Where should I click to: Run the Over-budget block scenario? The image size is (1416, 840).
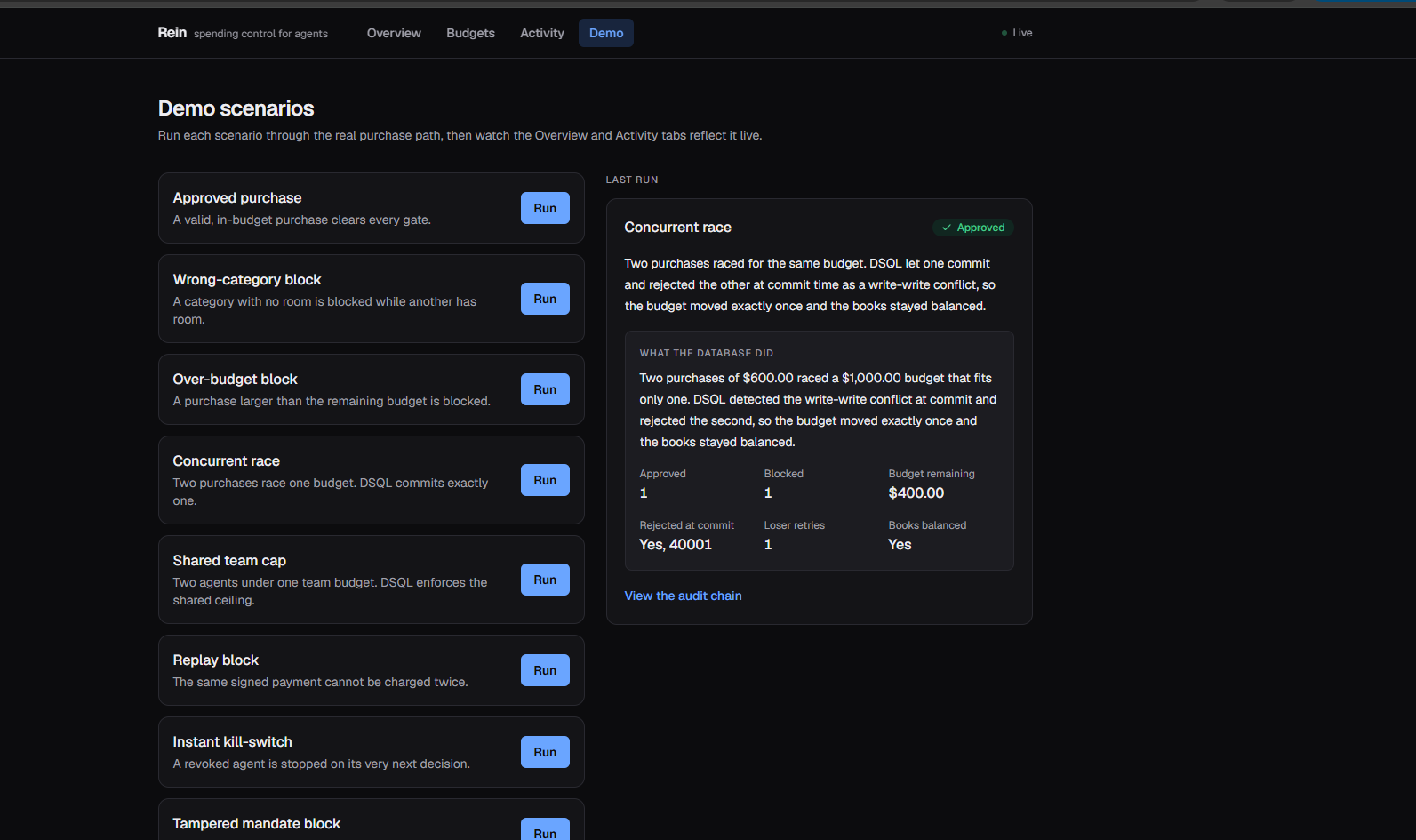tap(545, 389)
